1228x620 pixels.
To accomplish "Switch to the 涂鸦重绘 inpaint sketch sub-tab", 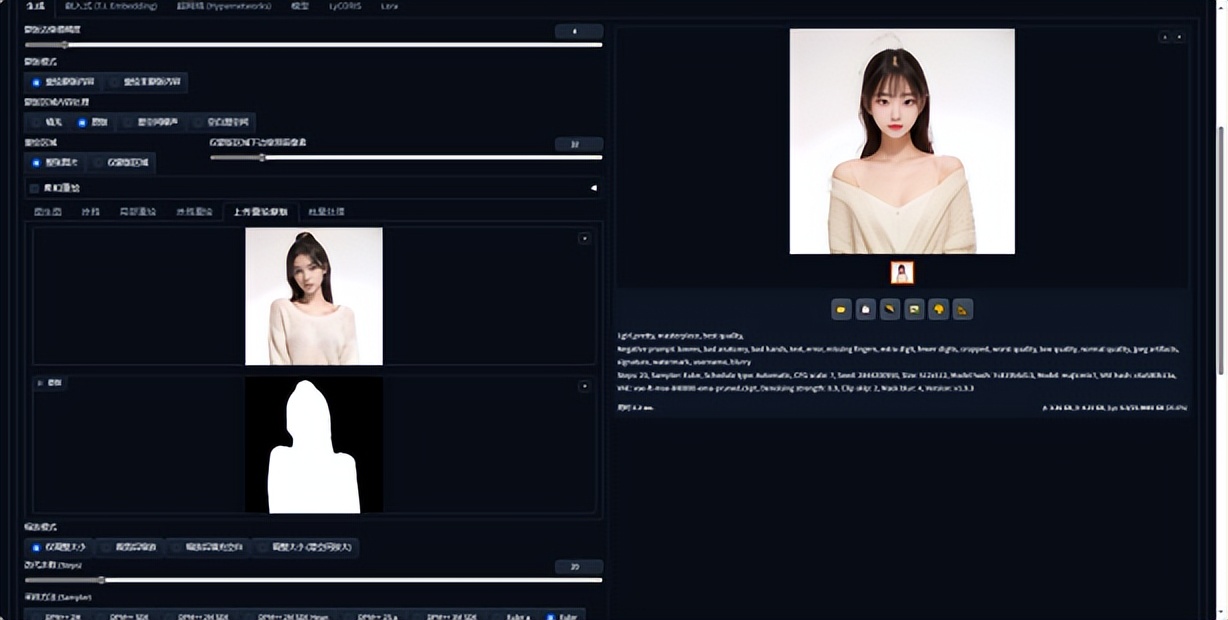I will [x=194, y=212].
